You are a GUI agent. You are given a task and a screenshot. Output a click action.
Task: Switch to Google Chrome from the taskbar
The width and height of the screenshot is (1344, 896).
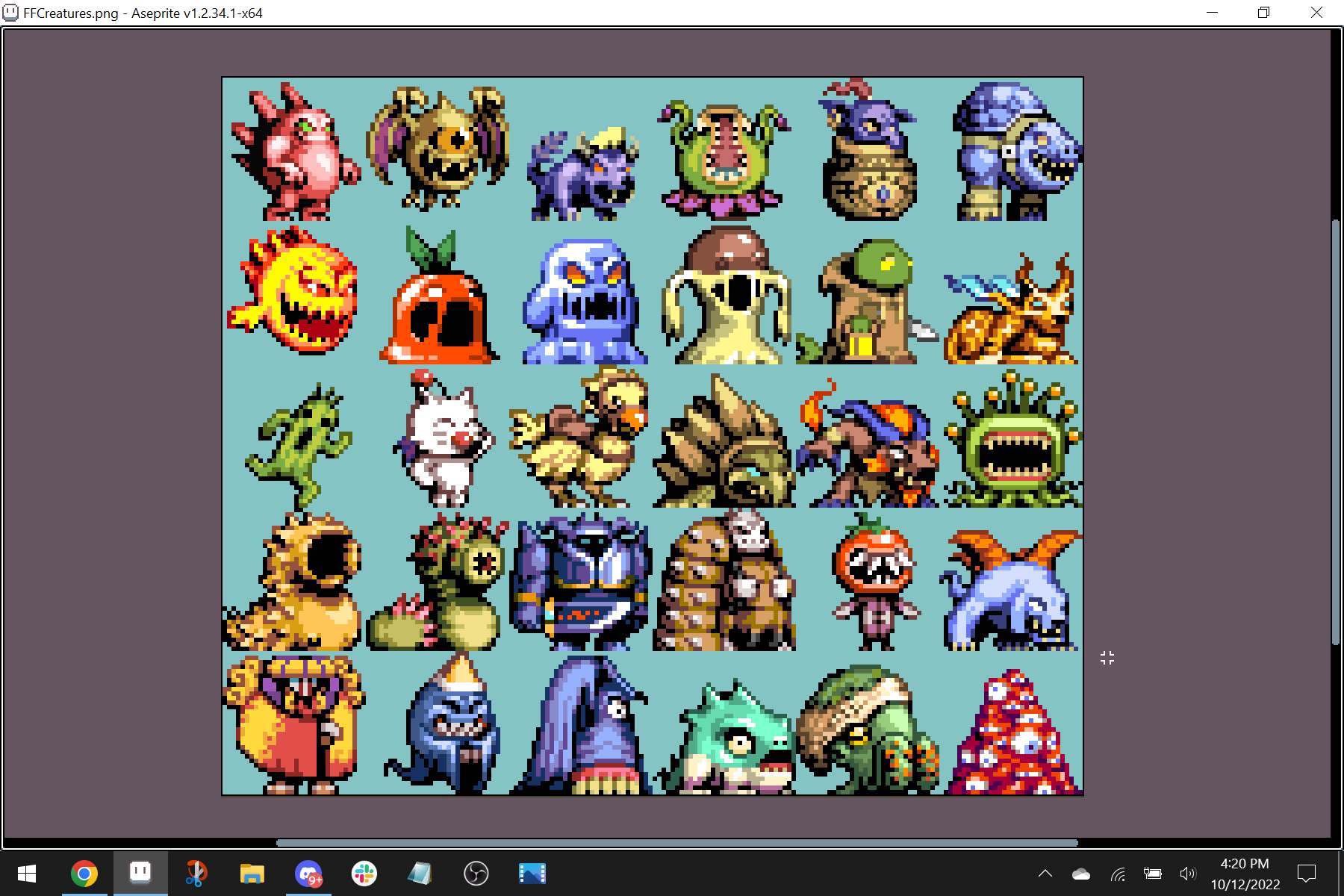click(84, 874)
